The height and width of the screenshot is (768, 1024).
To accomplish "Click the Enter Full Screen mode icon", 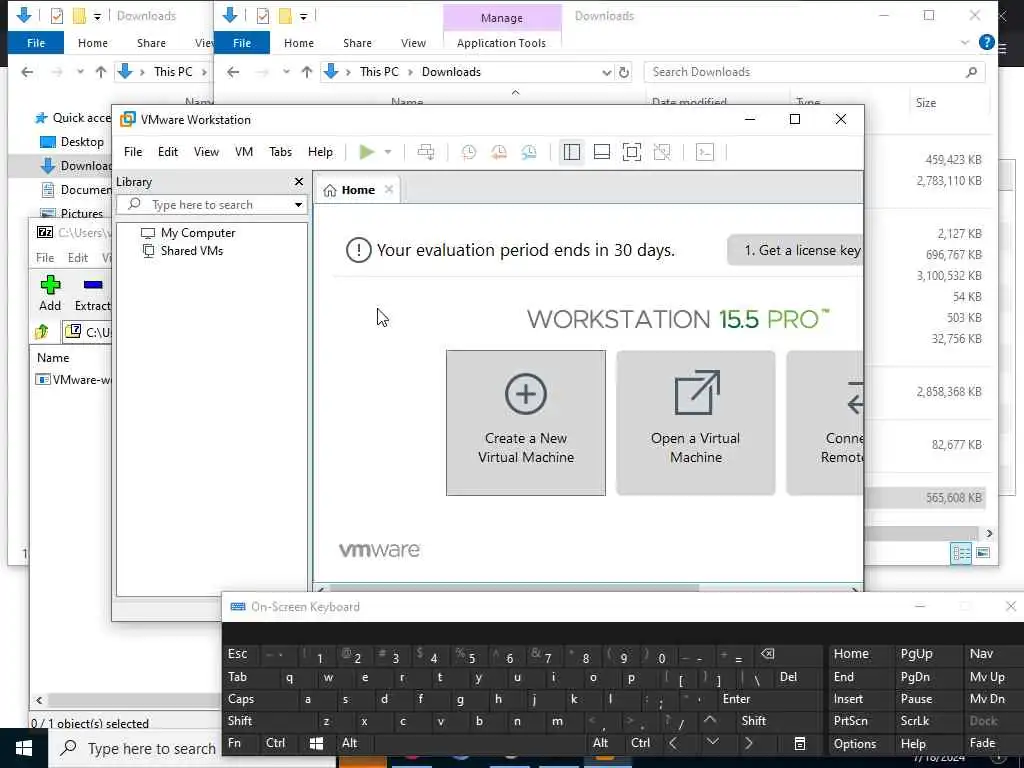I will (x=632, y=152).
